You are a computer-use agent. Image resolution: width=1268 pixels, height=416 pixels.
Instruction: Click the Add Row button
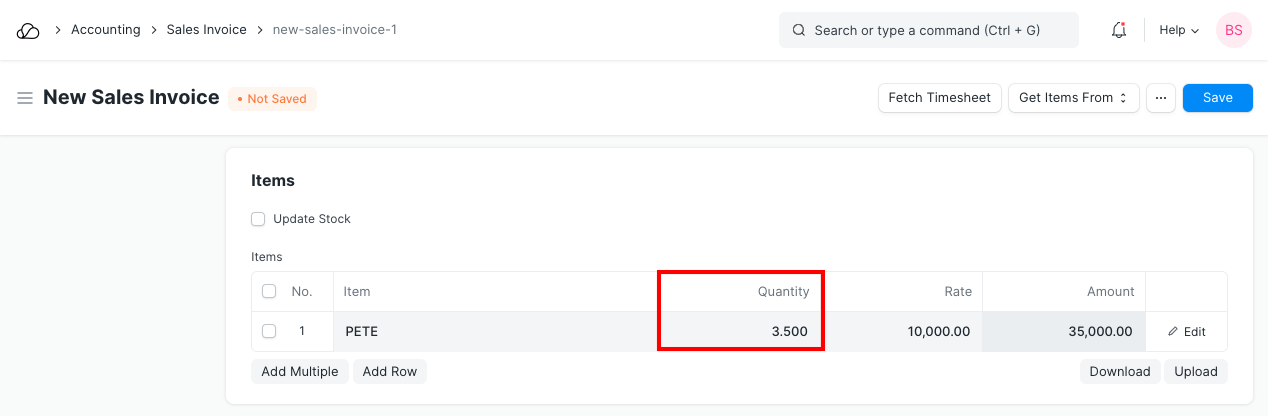coord(389,371)
